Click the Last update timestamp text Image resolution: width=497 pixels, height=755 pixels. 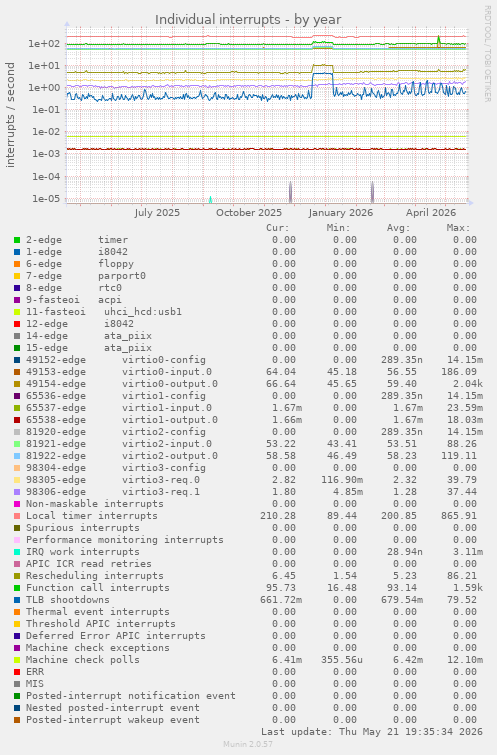point(372,731)
